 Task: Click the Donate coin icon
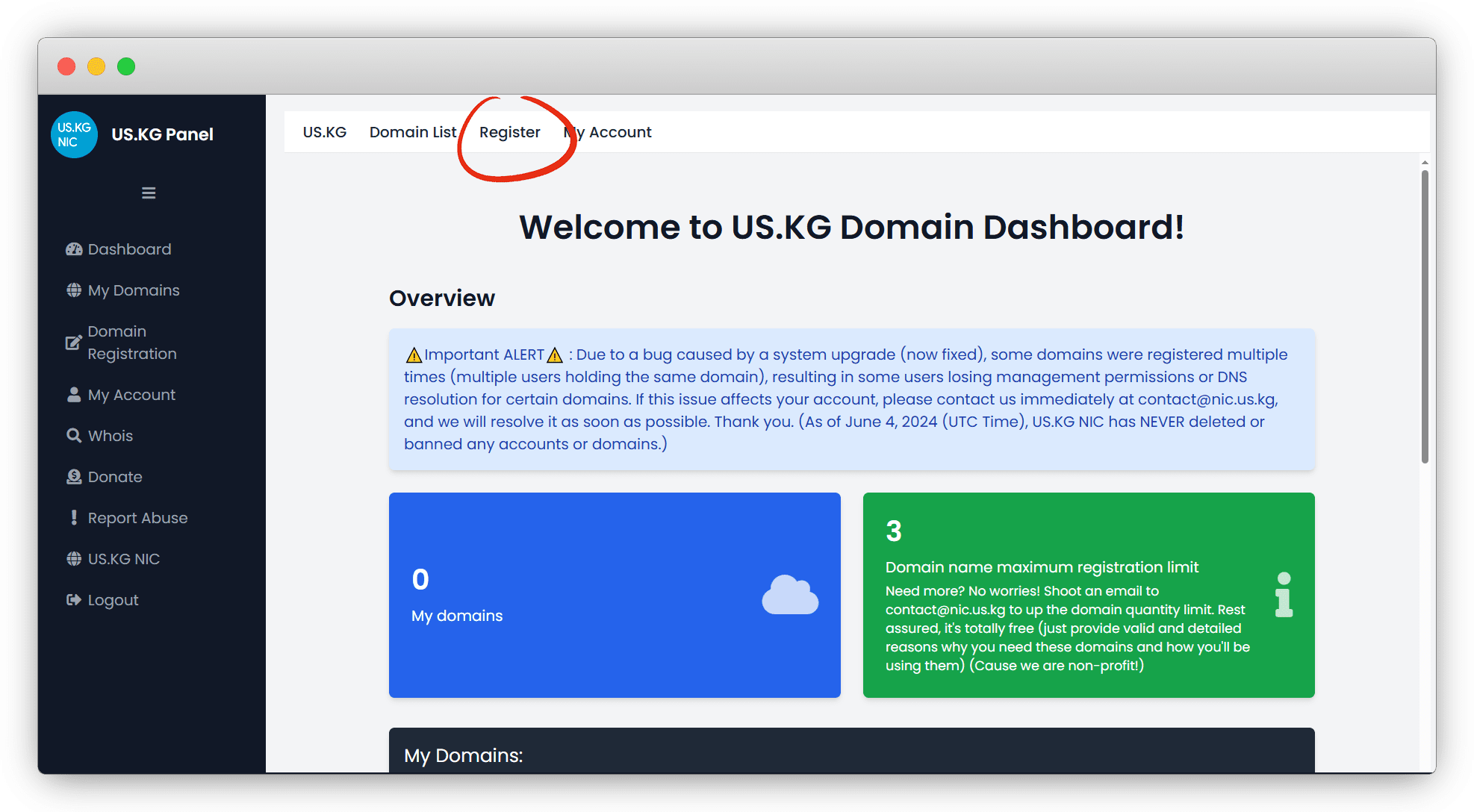coord(74,477)
